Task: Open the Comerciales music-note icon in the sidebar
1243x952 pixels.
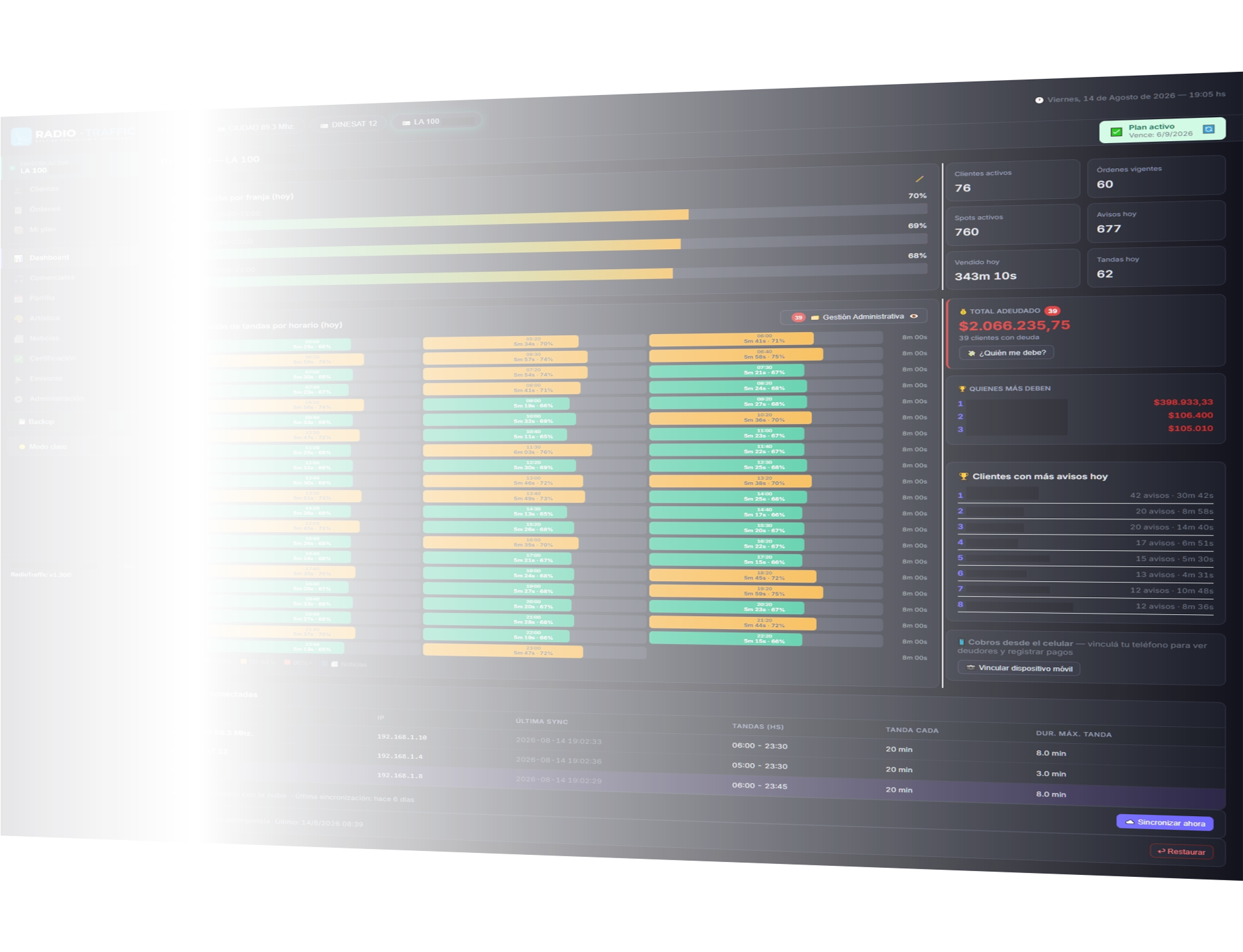Action: (18, 278)
